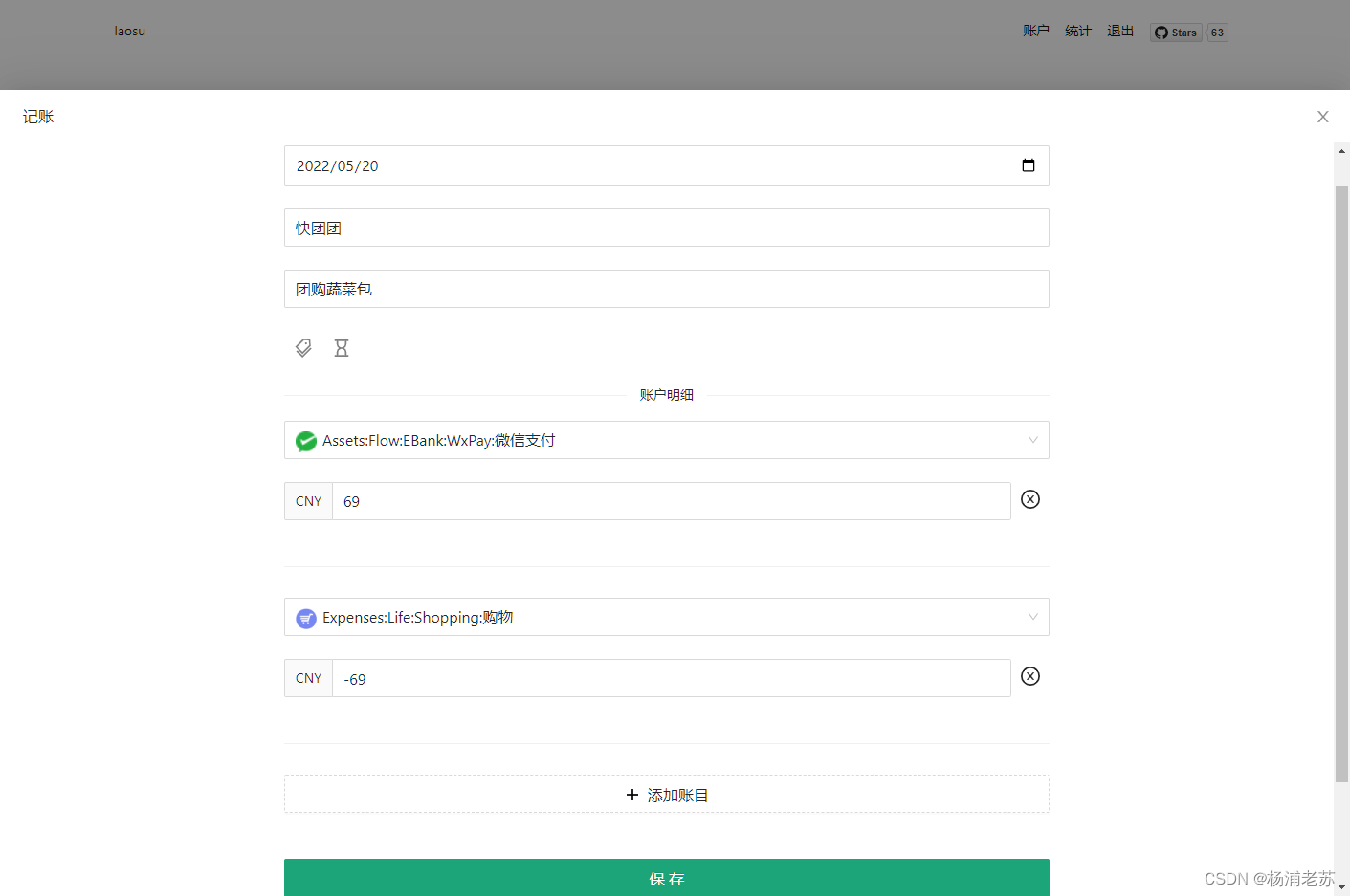Expand the WxPay account selector chevron
Image resolution: width=1350 pixels, height=896 pixels.
click(x=1032, y=440)
